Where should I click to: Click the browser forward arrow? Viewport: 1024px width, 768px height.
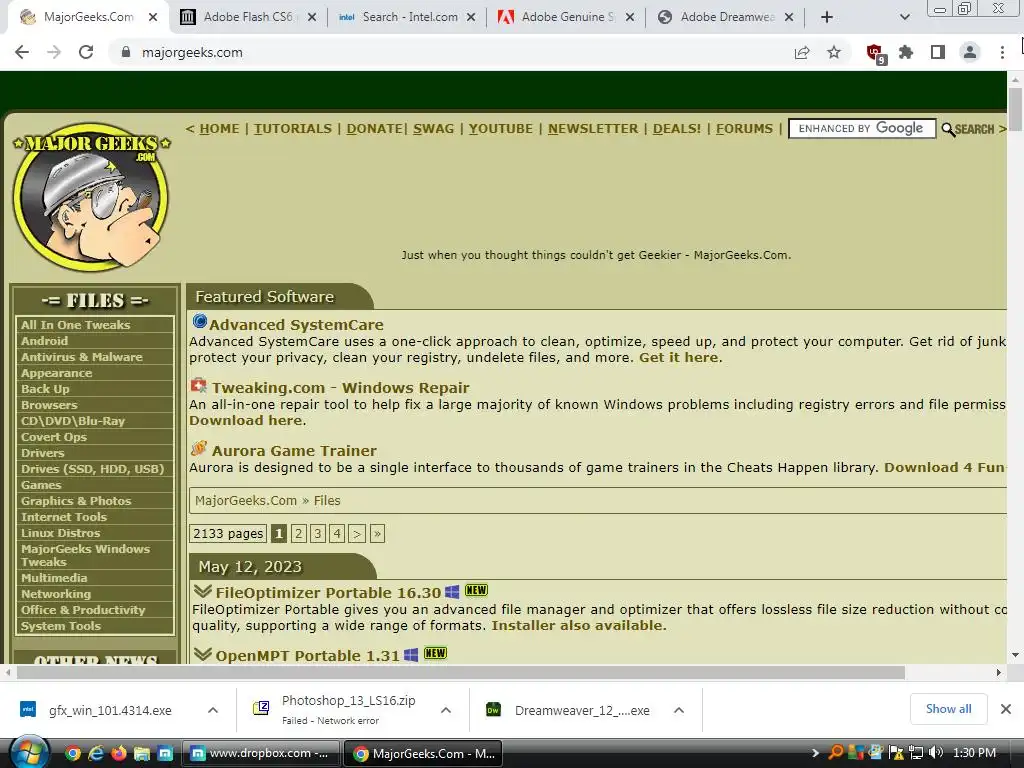[54, 52]
